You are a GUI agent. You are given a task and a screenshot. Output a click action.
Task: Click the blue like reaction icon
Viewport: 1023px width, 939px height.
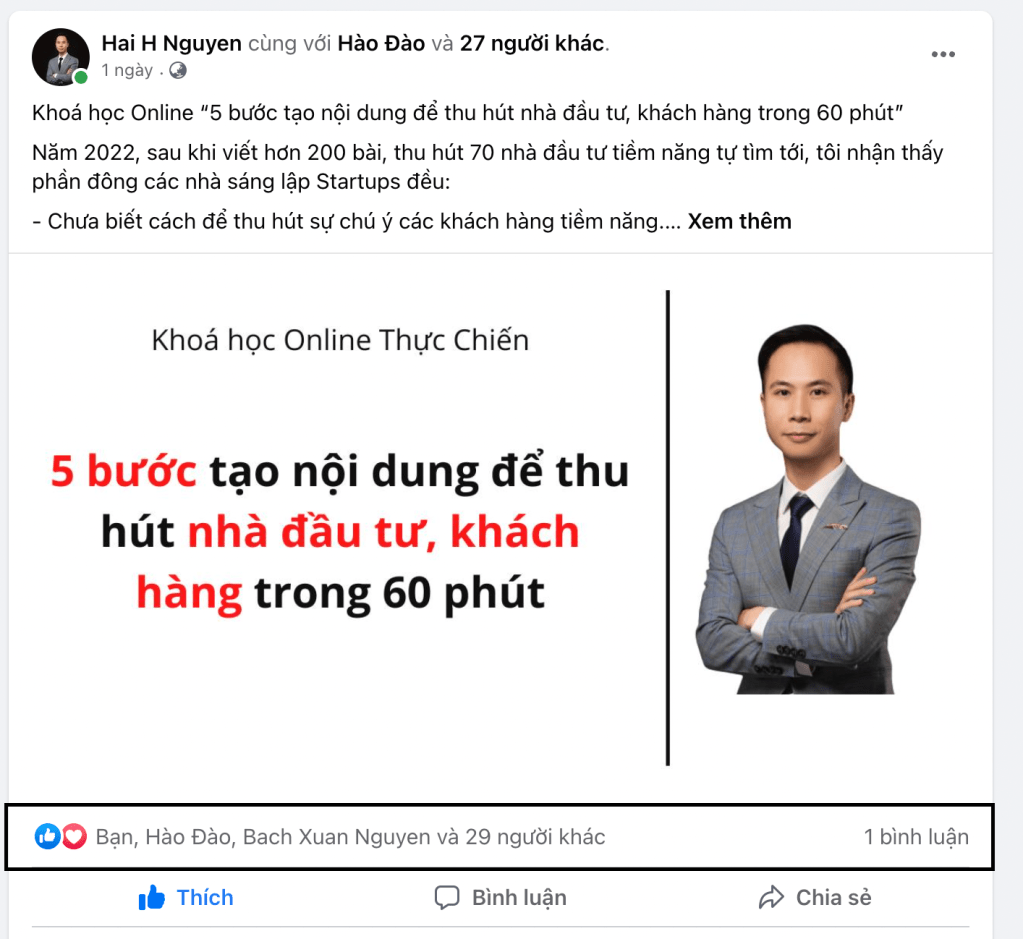click(48, 836)
